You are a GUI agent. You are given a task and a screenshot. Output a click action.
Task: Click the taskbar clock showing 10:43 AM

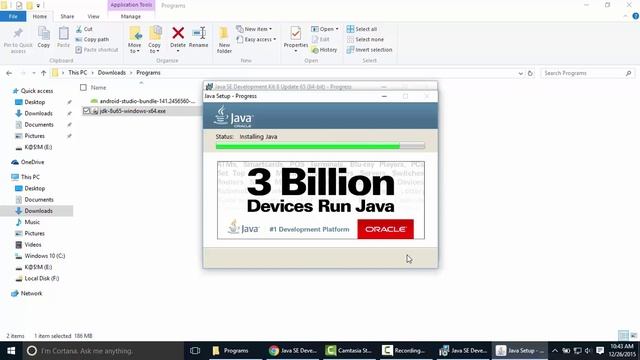point(622,351)
